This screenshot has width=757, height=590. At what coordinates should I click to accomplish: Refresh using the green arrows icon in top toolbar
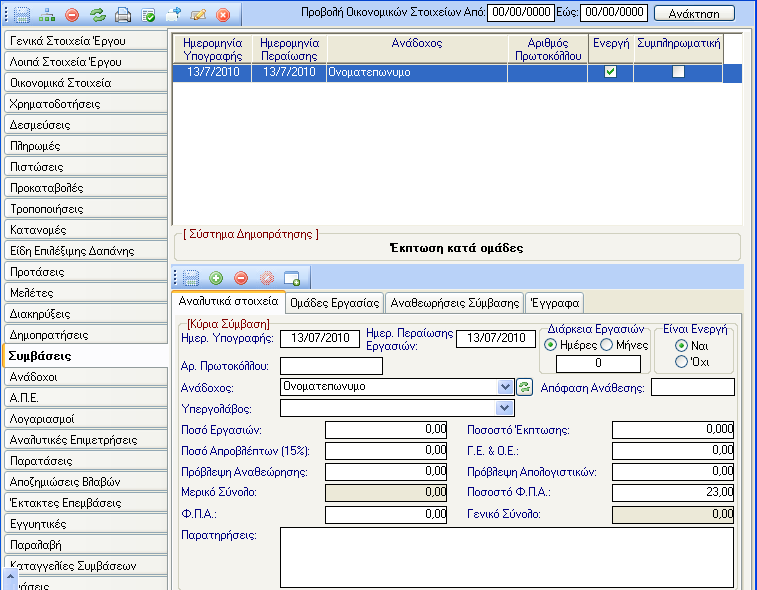(98, 15)
